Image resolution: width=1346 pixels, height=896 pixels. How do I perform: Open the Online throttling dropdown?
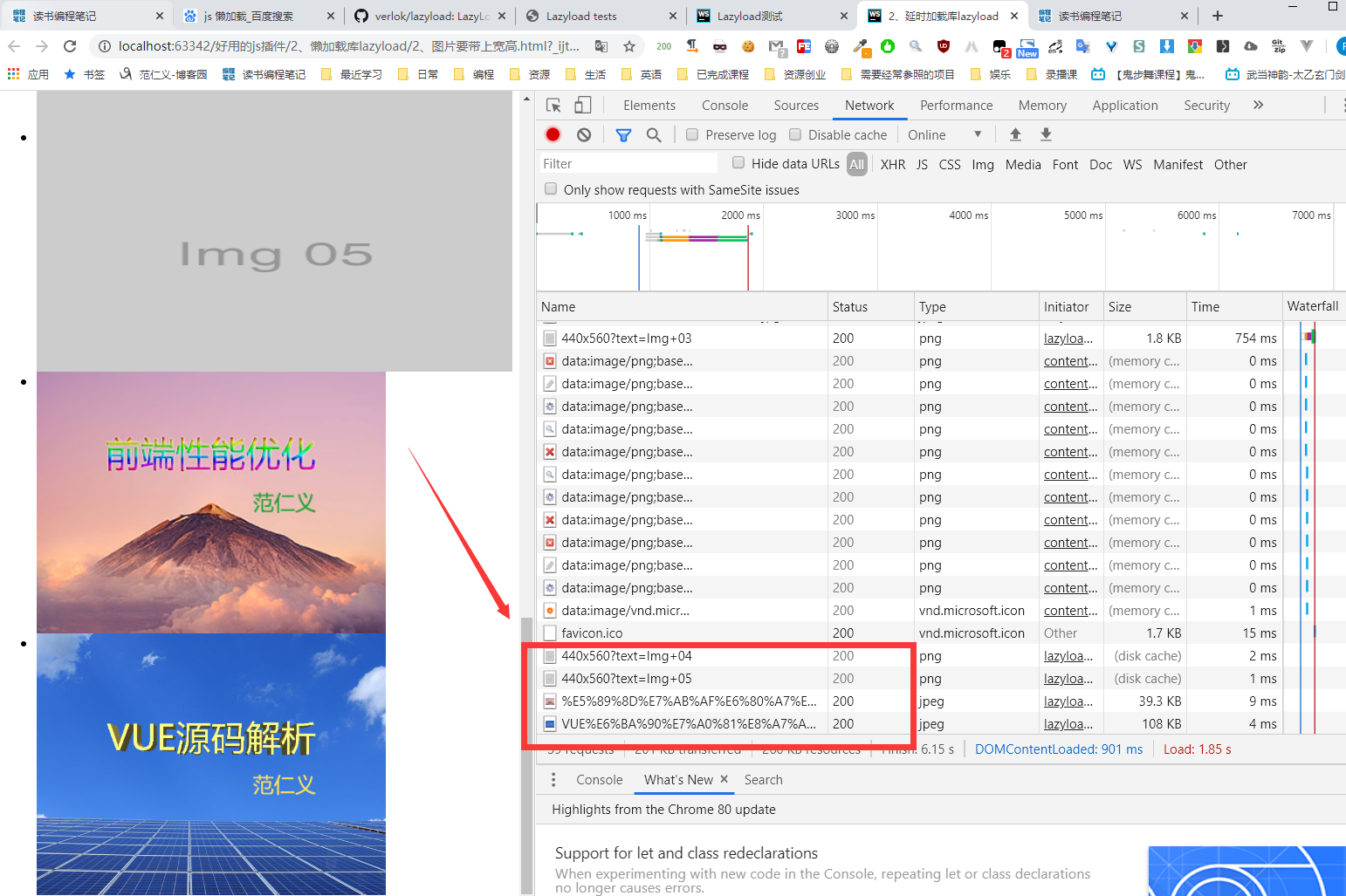point(944,134)
